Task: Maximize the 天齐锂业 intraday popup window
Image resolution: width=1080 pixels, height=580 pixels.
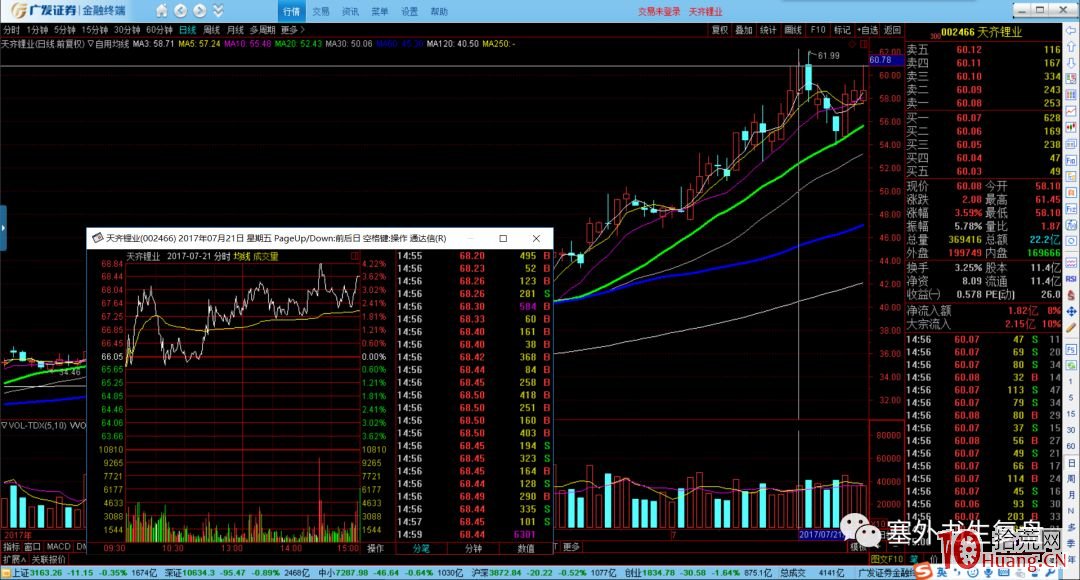Action: (503, 238)
